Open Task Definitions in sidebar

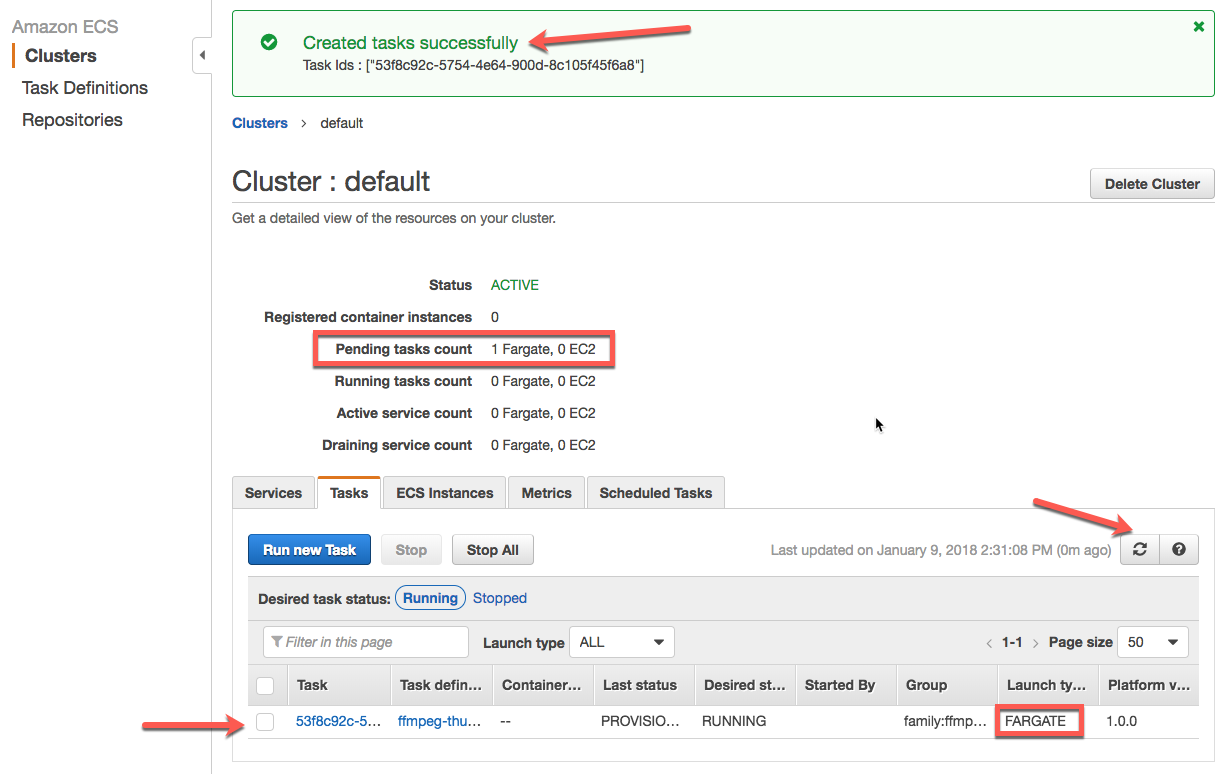(x=85, y=88)
